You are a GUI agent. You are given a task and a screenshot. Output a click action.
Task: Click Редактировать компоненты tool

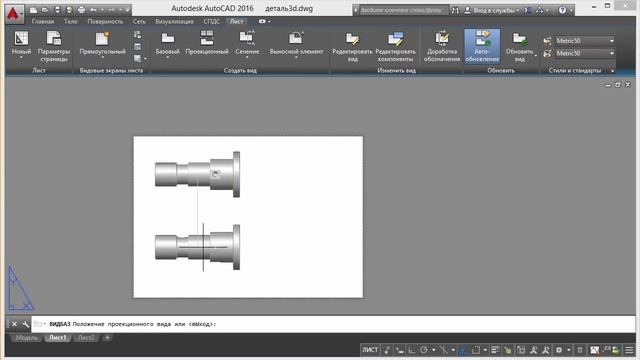pyautogui.click(x=396, y=47)
